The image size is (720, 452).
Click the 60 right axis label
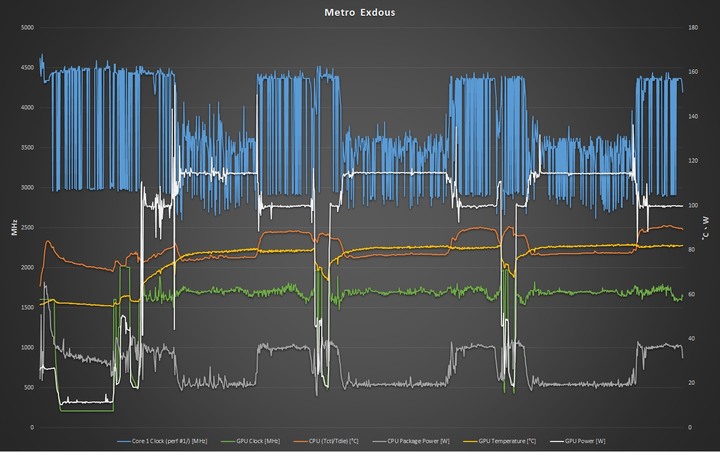pos(692,294)
